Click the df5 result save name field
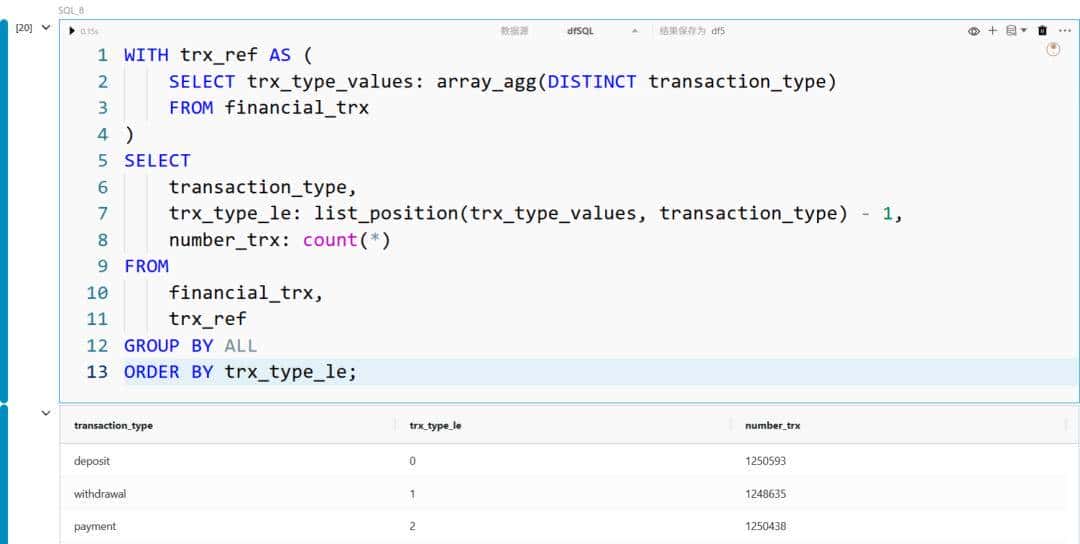The height and width of the screenshot is (544, 1080). (718, 31)
